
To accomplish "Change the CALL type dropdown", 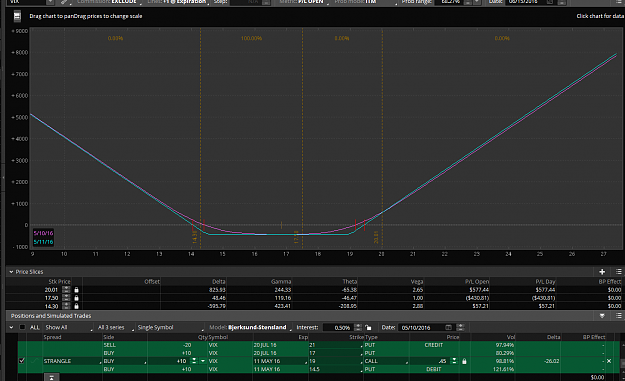I will [386, 361].
